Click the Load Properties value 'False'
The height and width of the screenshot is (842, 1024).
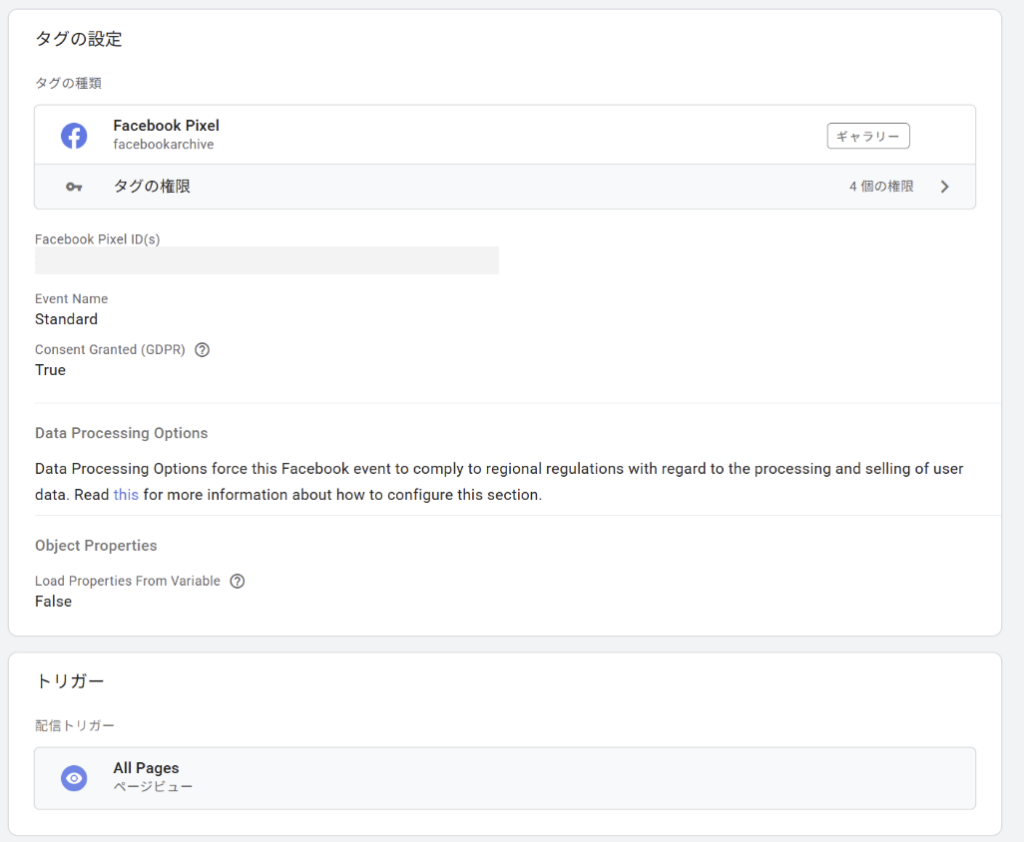point(54,602)
